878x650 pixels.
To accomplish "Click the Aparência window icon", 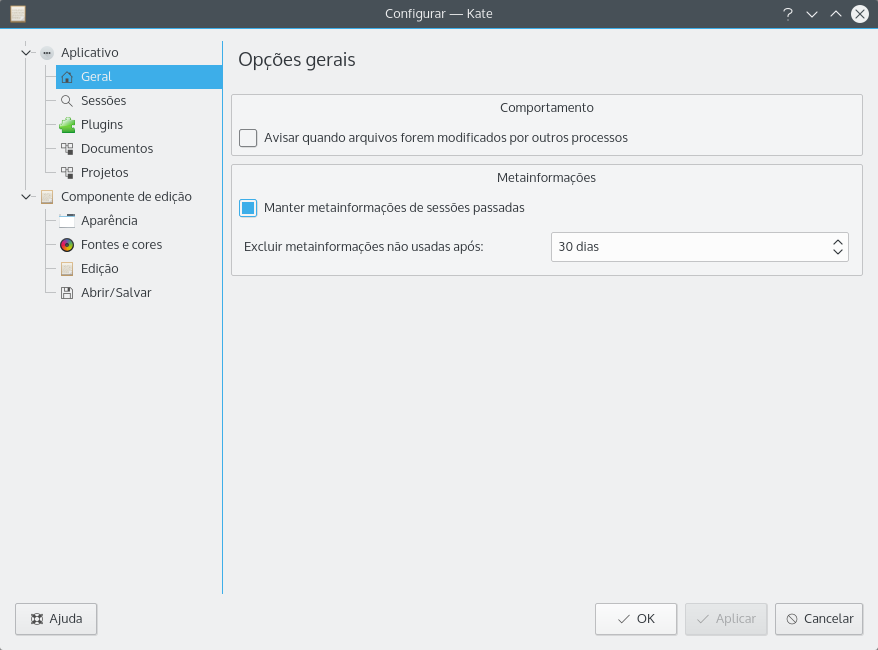I will [67, 221].
